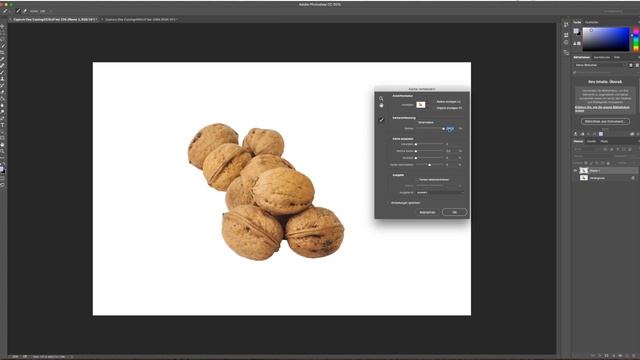Screen dimensions: 640x360
Task: Click the Abrunden slider
Action: pyautogui.click(x=429, y=144)
